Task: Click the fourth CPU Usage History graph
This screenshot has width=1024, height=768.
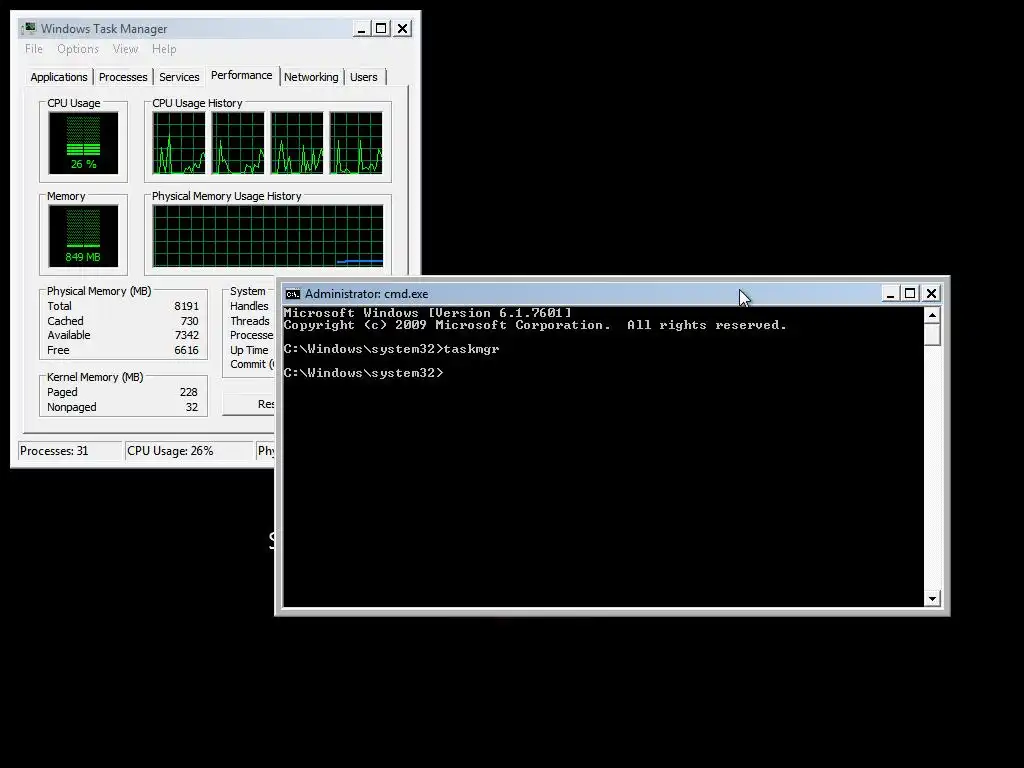Action: pos(356,143)
